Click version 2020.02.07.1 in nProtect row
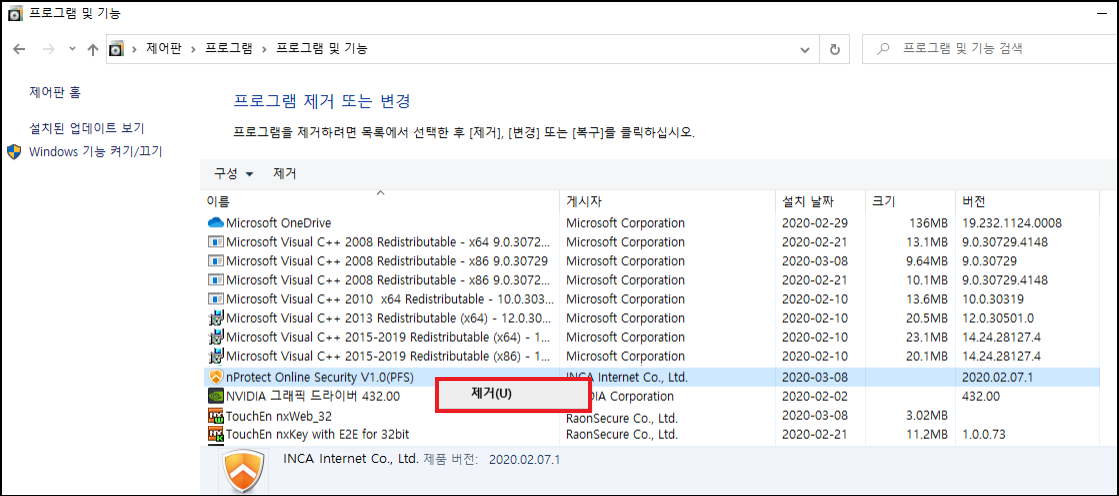 click(x=998, y=376)
